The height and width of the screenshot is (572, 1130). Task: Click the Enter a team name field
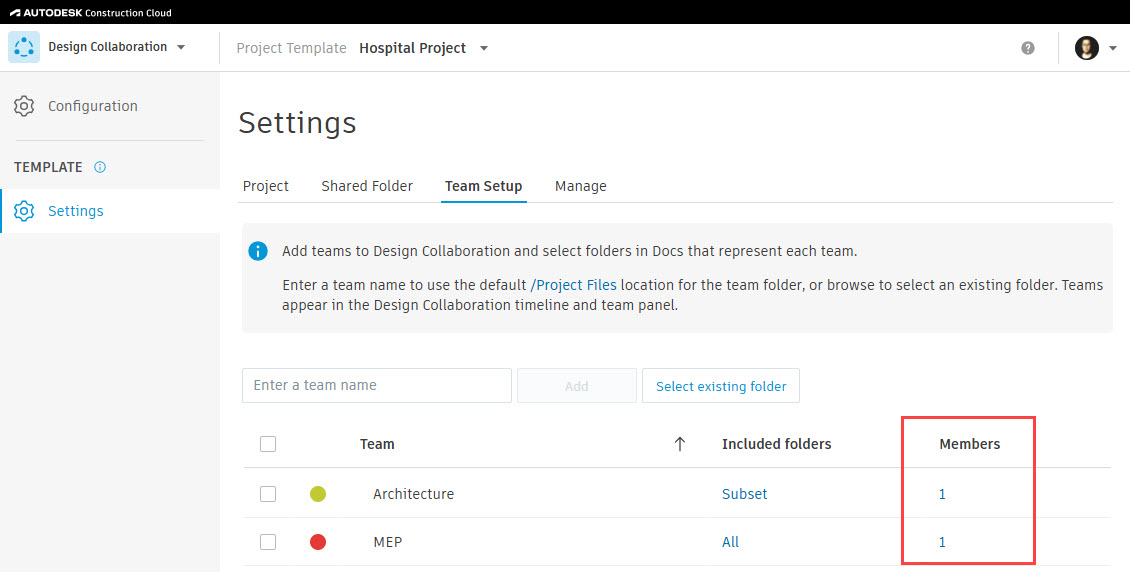click(x=377, y=385)
